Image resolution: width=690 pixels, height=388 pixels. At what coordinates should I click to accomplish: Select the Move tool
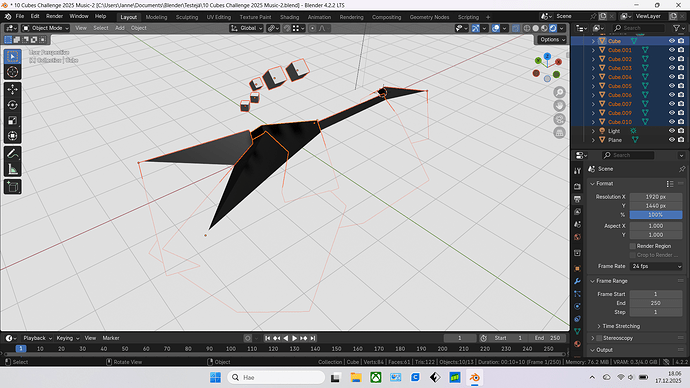click(12, 89)
